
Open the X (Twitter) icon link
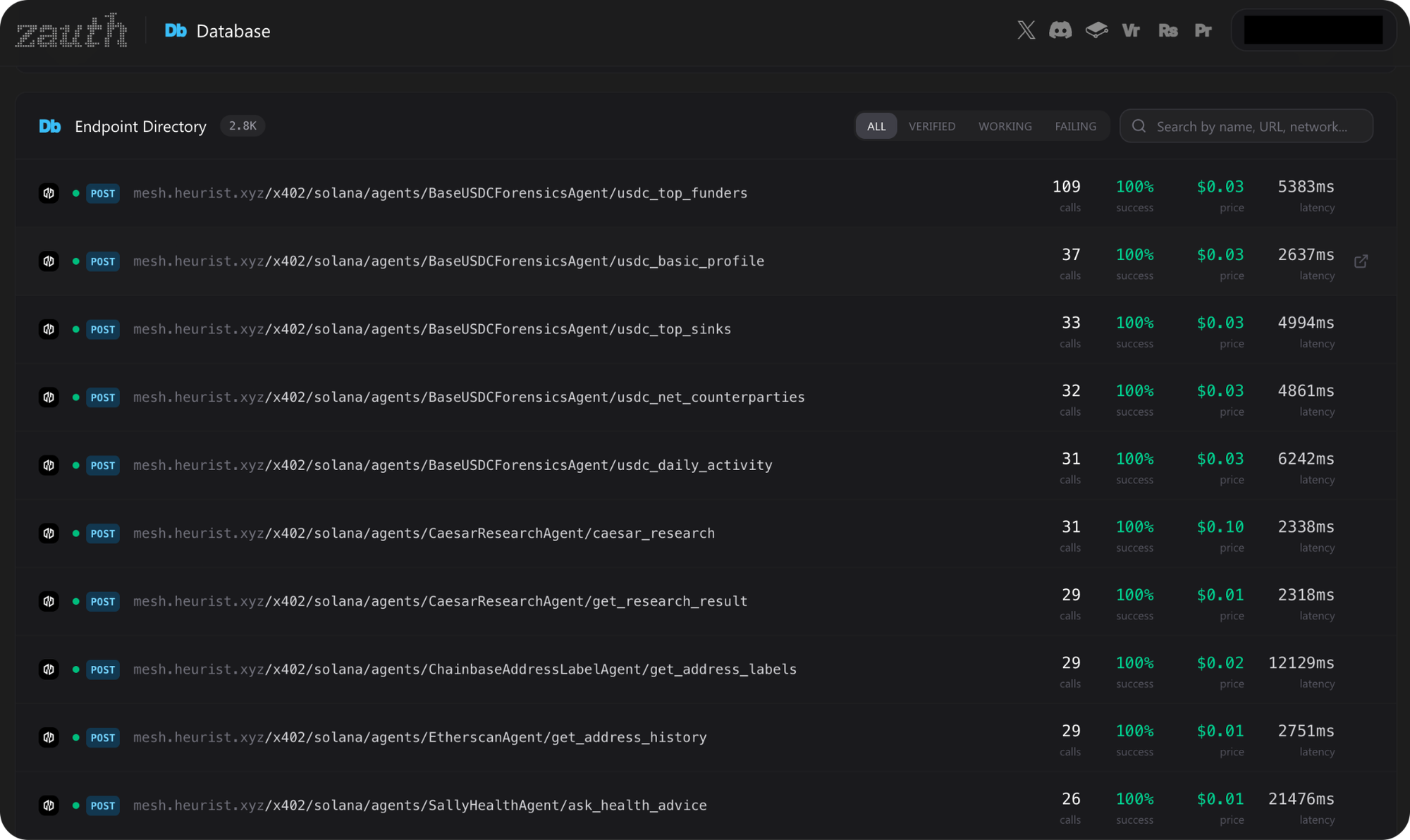click(1026, 30)
